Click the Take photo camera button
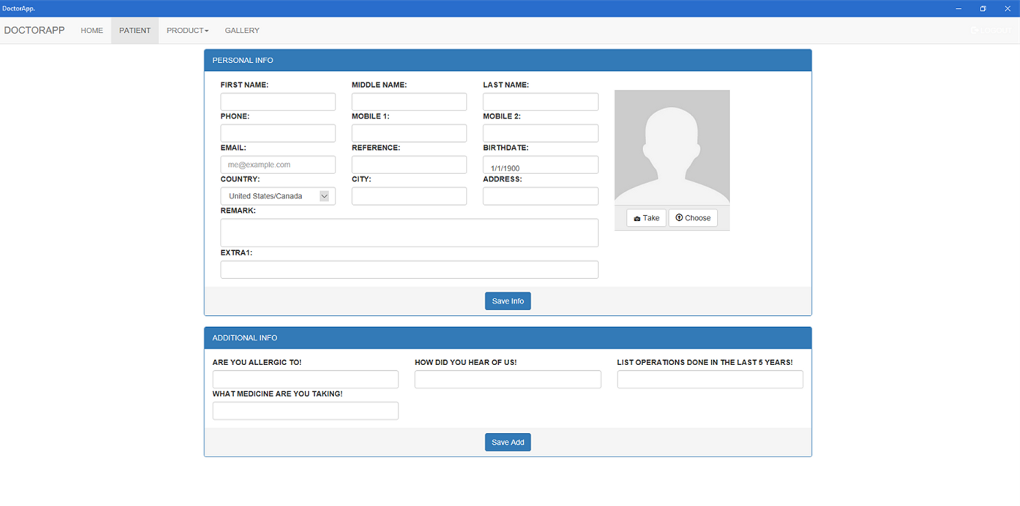Screen dimensions: 1020x506 (x=646, y=218)
